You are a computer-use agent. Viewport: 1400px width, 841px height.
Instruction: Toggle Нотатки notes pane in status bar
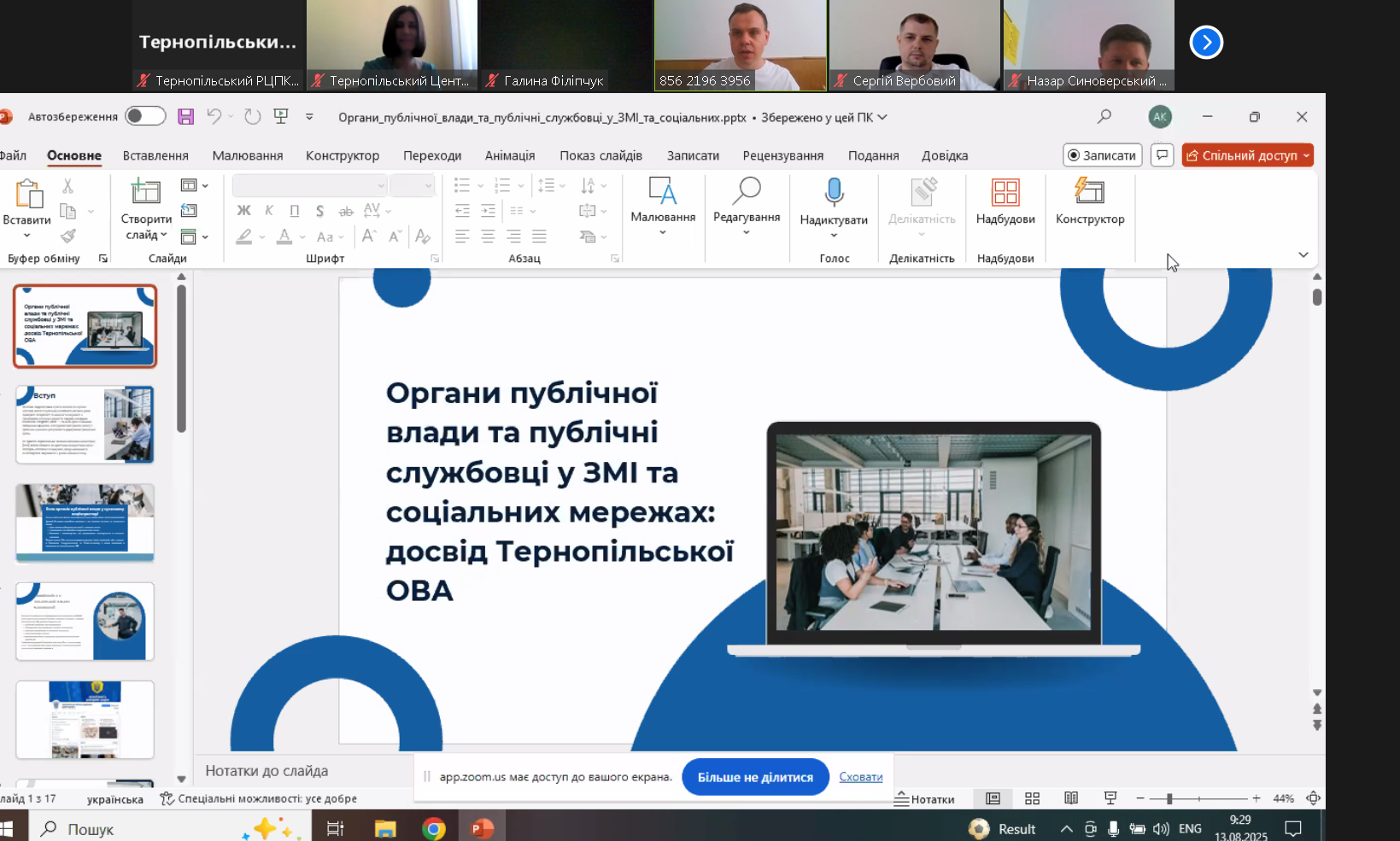[924, 799]
